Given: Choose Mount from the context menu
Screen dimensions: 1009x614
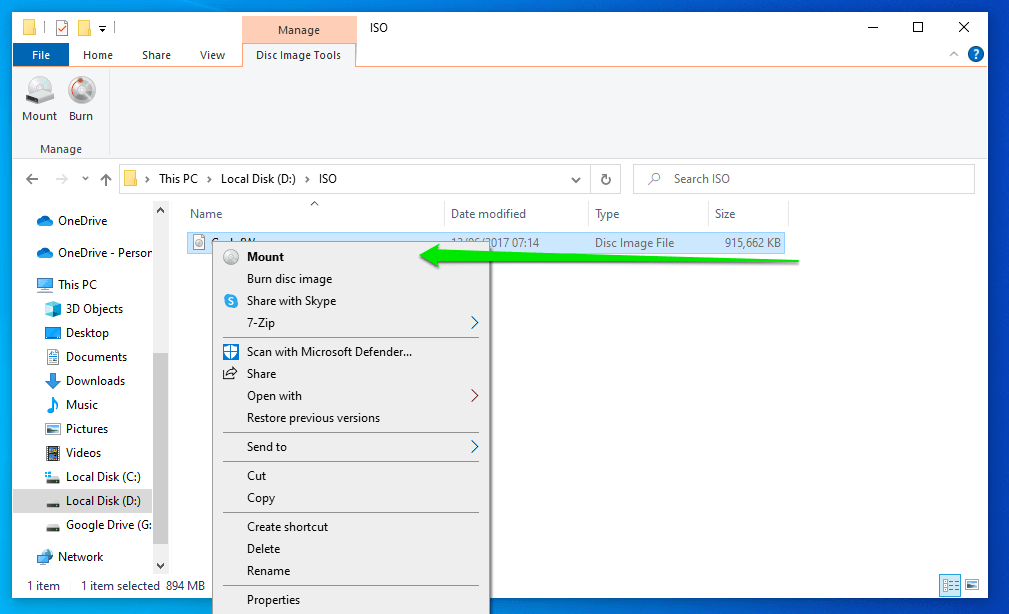Looking at the screenshot, I should coord(266,257).
